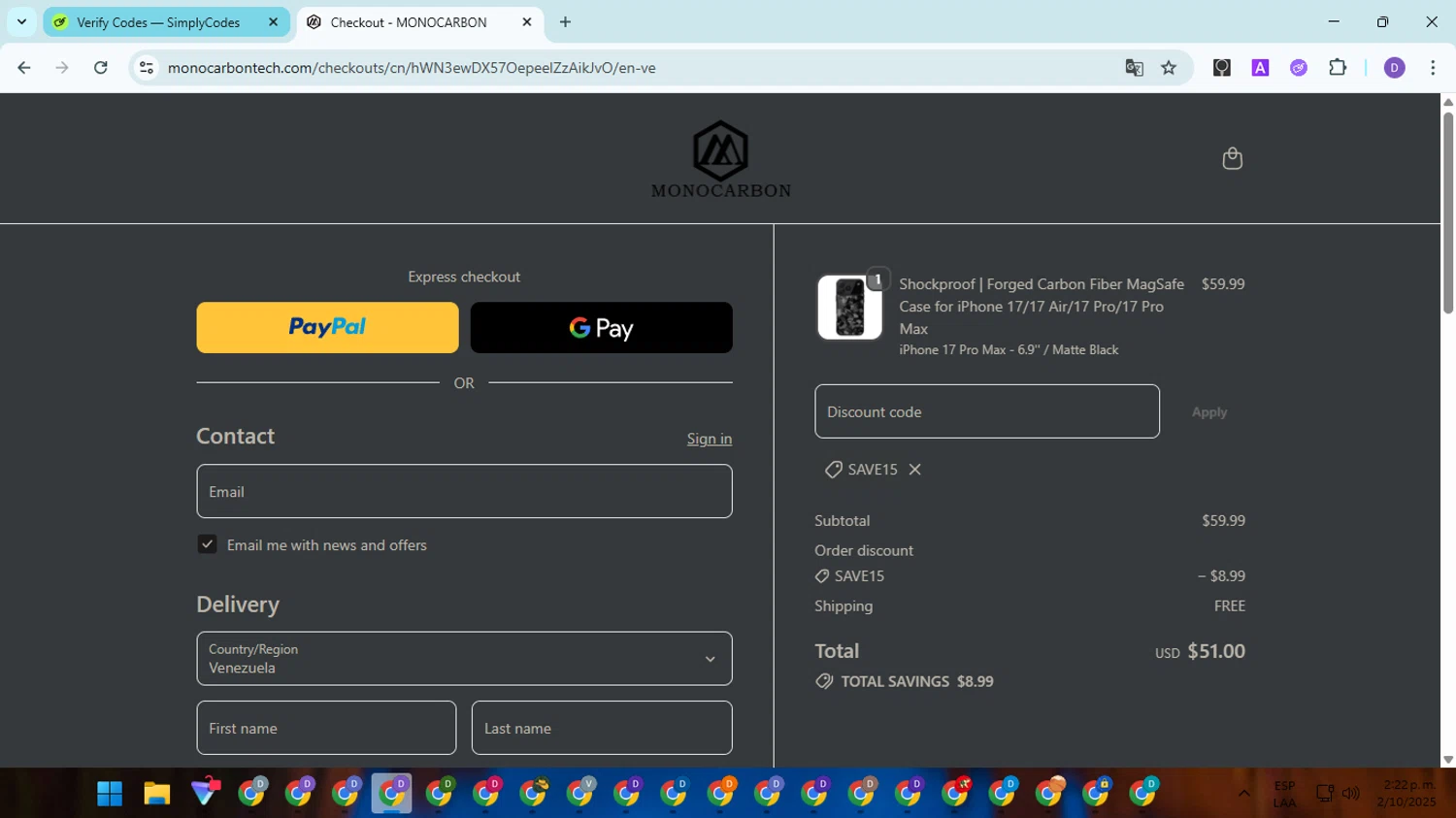This screenshot has width=1456, height=818.
Task: Click the Total USD $51.00 amount
Action: coord(1200,651)
